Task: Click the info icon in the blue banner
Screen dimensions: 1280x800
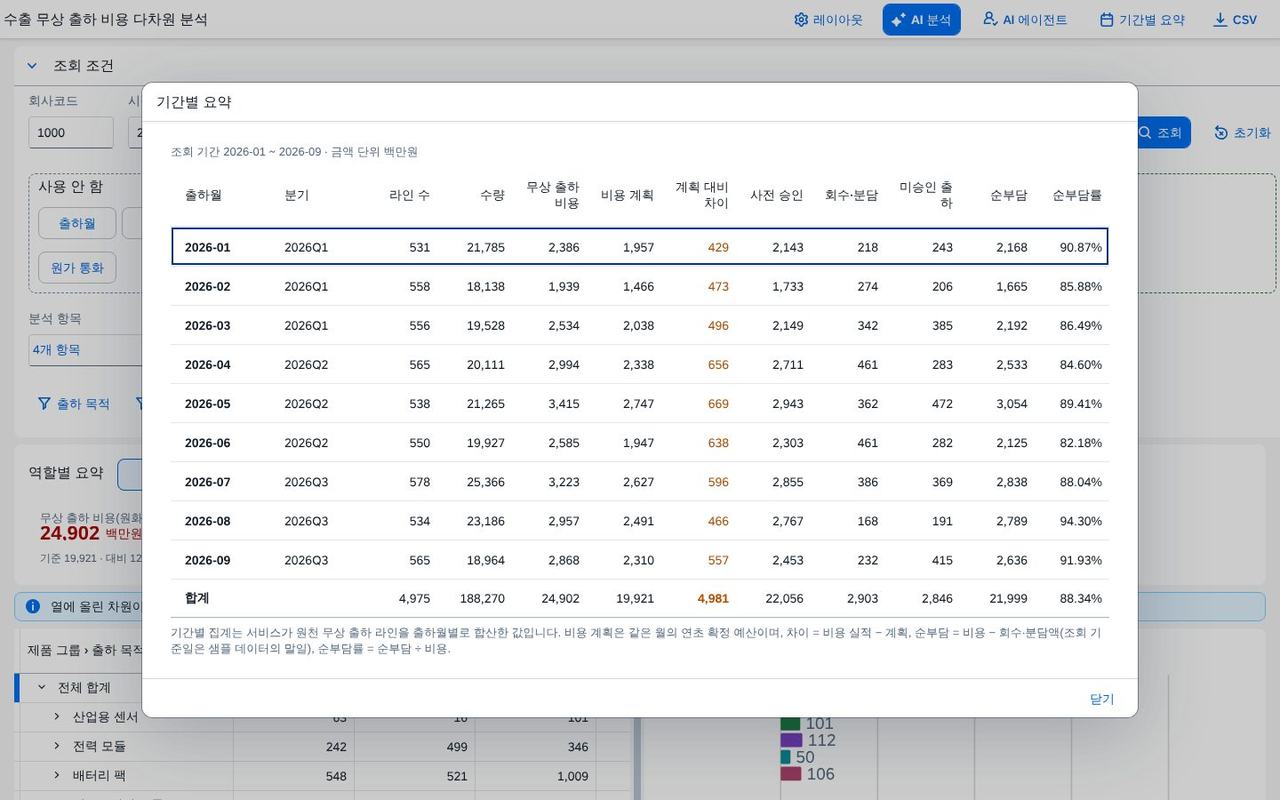Action: coord(33,606)
